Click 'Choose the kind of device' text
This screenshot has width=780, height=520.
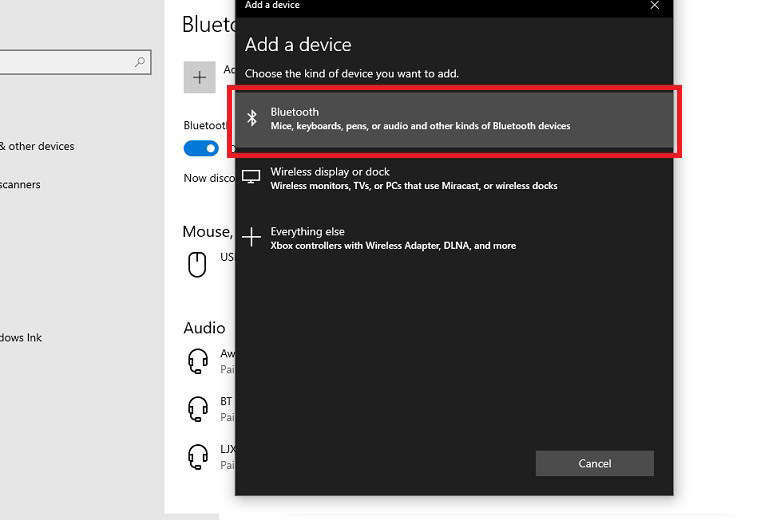tap(352, 74)
